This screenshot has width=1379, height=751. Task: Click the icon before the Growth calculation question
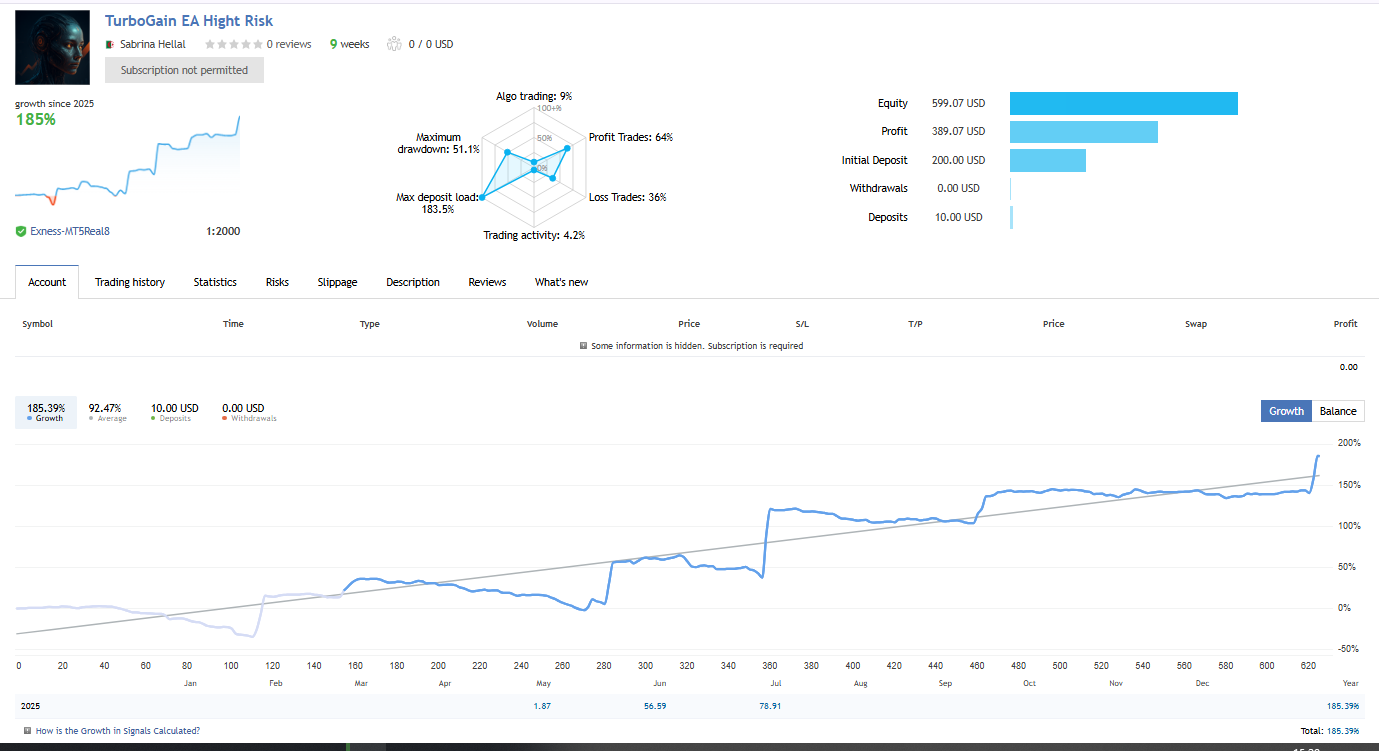pos(27,731)
